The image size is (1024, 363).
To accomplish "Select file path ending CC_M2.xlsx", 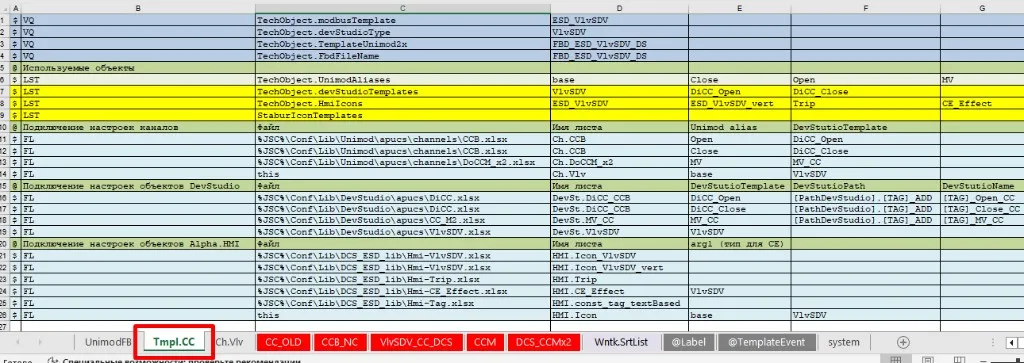I will [403, 221].
